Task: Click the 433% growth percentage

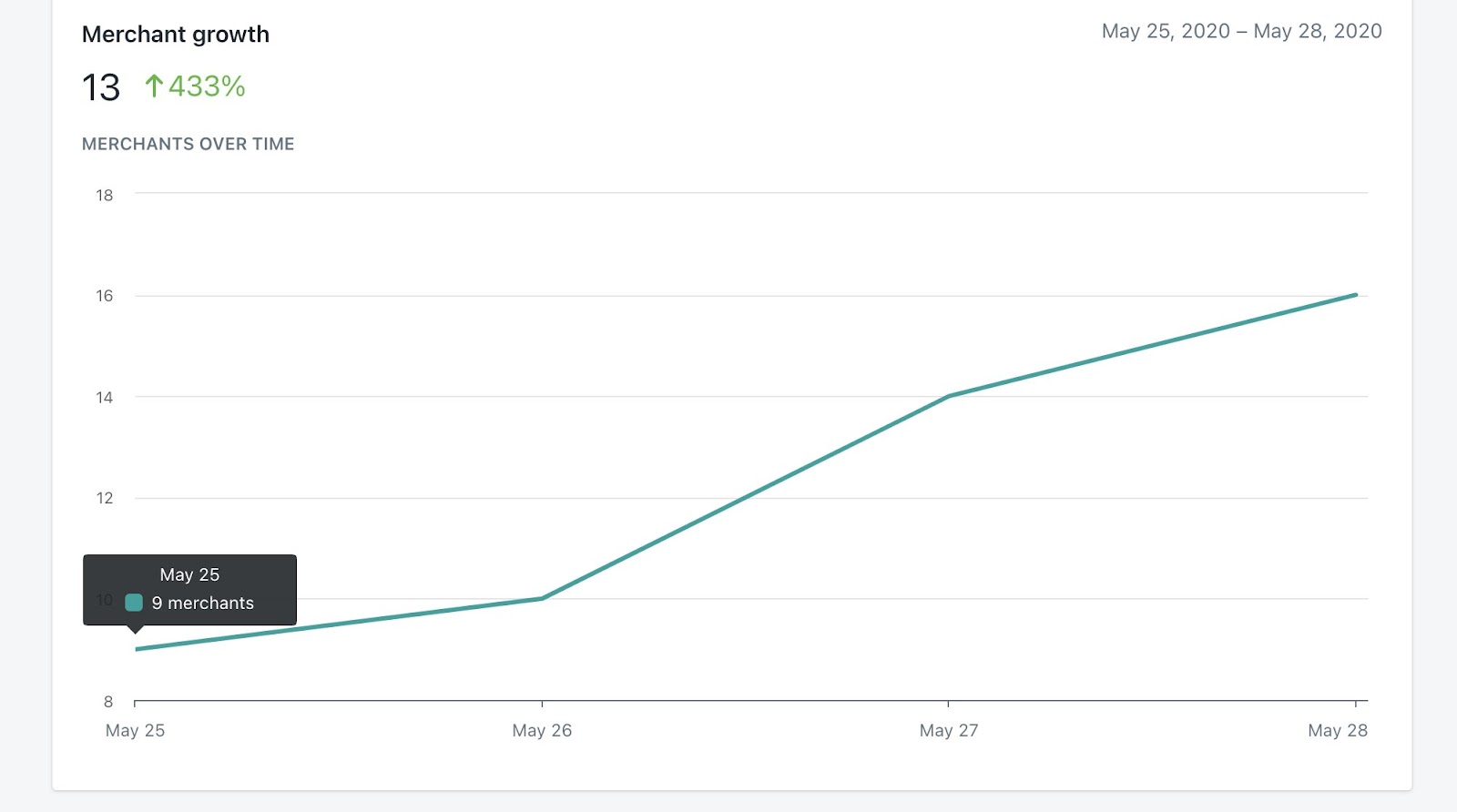Action: click(207, 86)
